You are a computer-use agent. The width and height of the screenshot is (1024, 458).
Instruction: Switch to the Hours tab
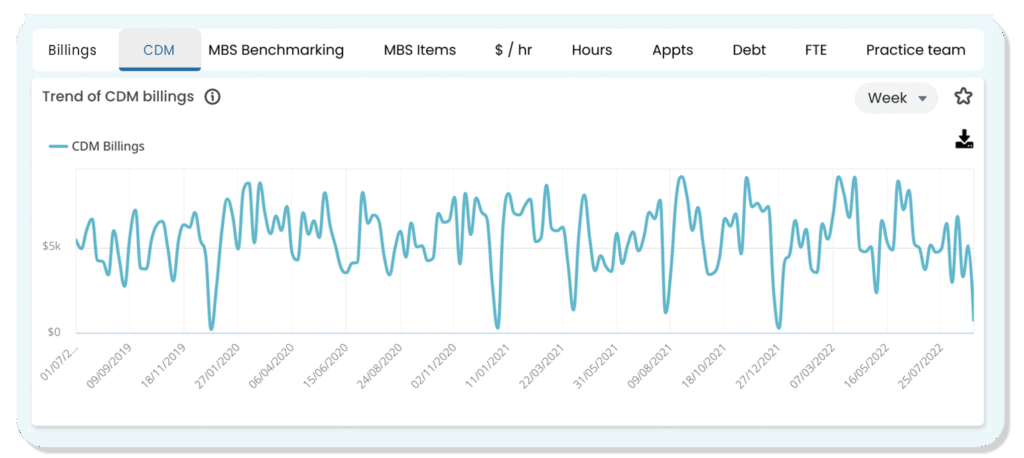(592, 50)
